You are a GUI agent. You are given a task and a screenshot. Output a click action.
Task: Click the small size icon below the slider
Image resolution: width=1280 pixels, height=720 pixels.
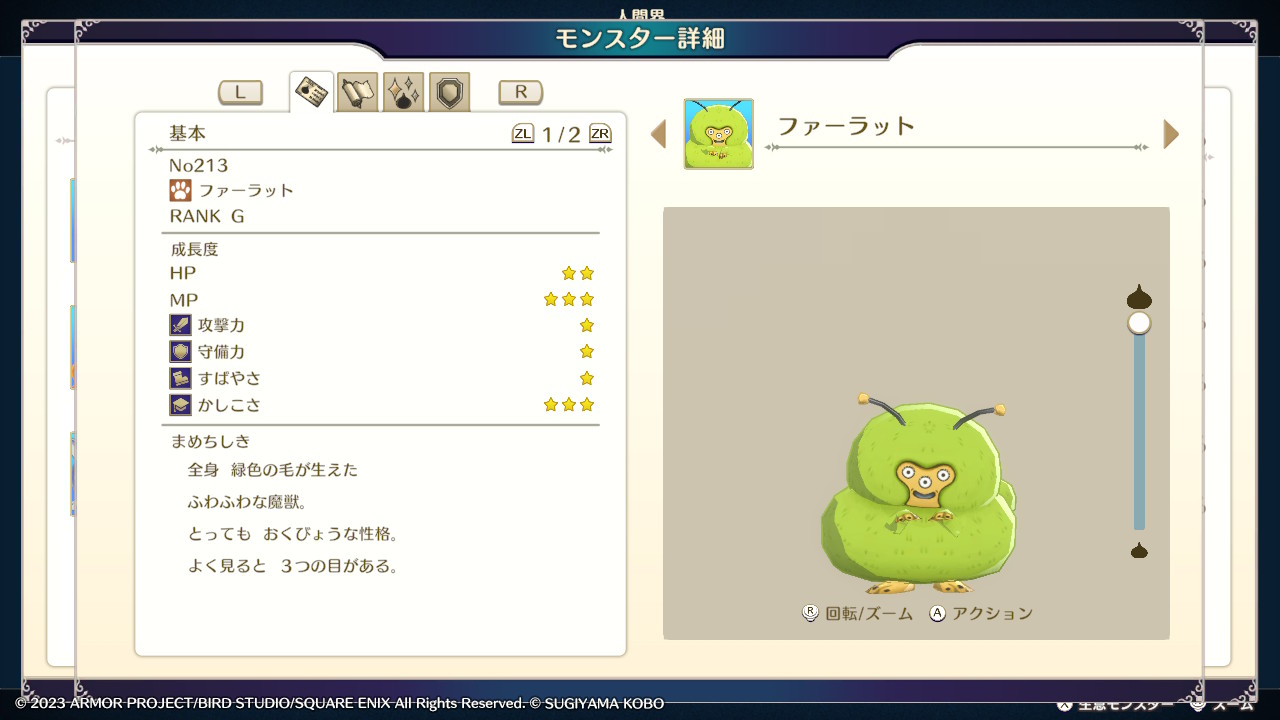pos(1139,550)
